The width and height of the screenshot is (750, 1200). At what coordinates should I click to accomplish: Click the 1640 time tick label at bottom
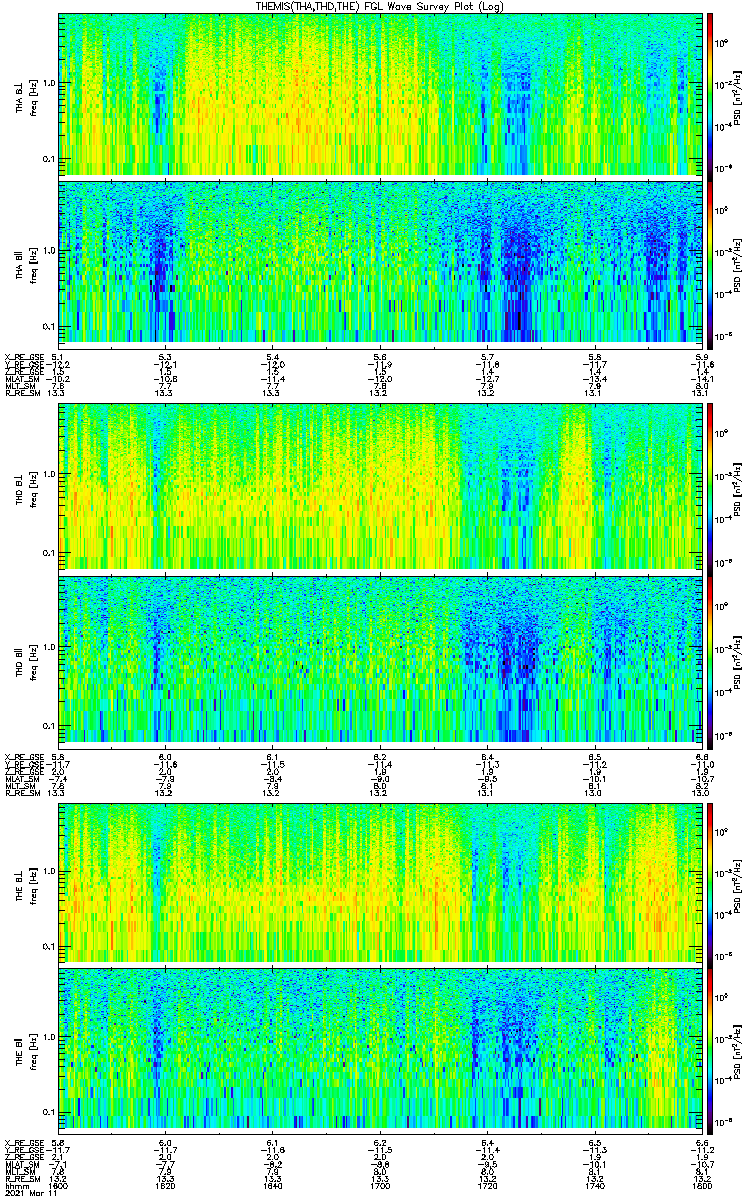click(273, 1185)
